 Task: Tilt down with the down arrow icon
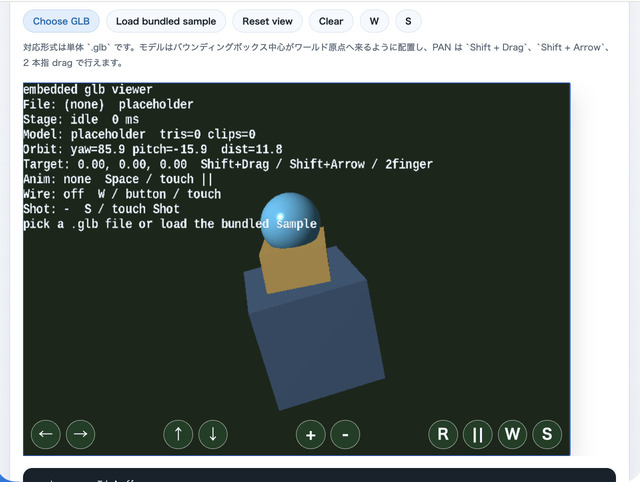coord(213,434)
